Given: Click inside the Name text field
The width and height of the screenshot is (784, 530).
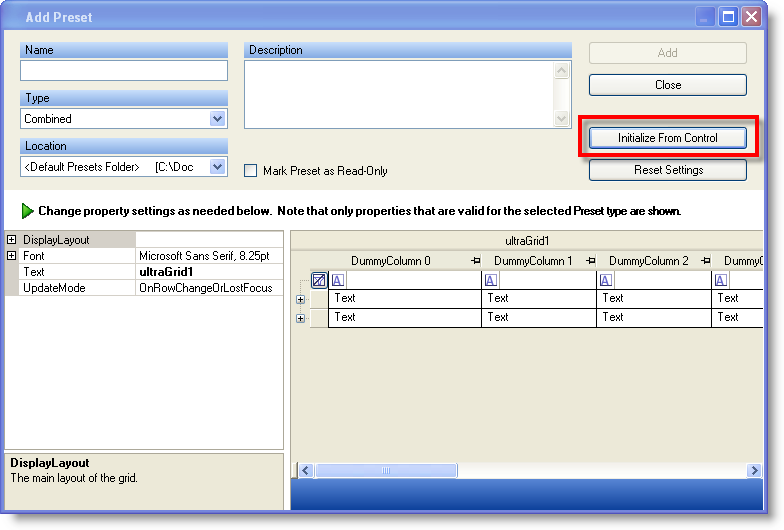Looking at the screenshot, I should point(124,71).
